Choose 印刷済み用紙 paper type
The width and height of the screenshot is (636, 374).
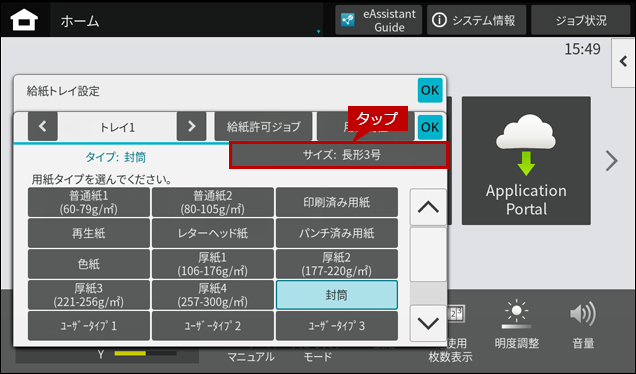click(337, 202)
